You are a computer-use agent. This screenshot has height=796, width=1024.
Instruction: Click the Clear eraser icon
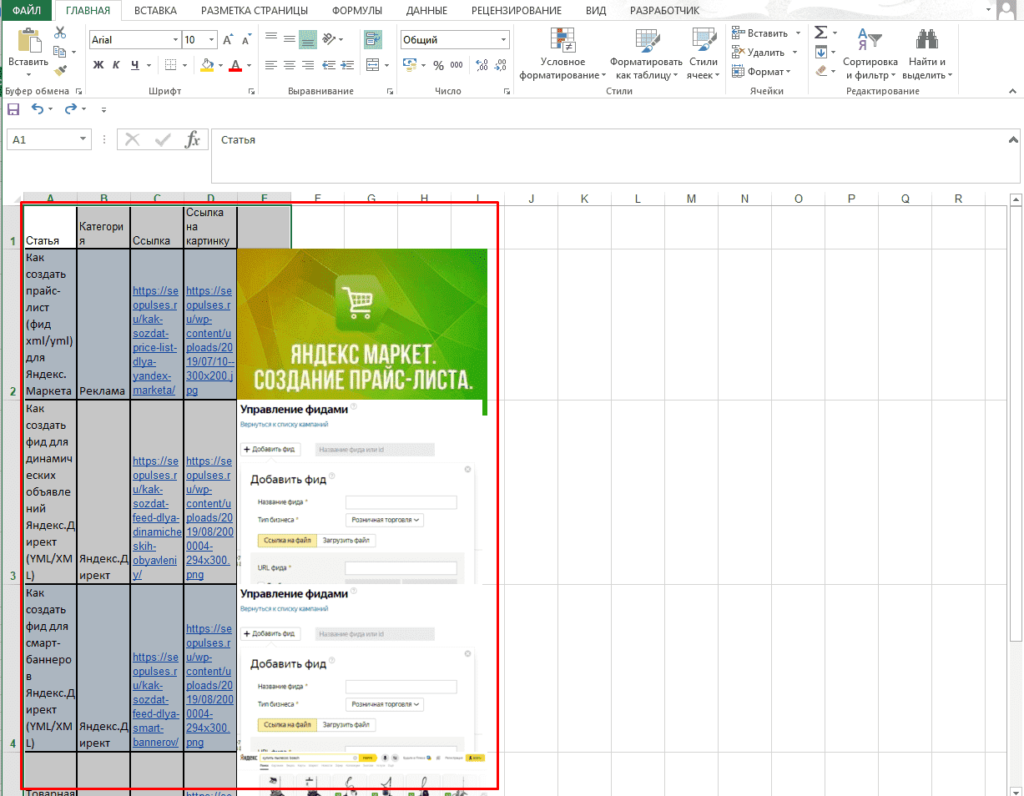[821, 71]
